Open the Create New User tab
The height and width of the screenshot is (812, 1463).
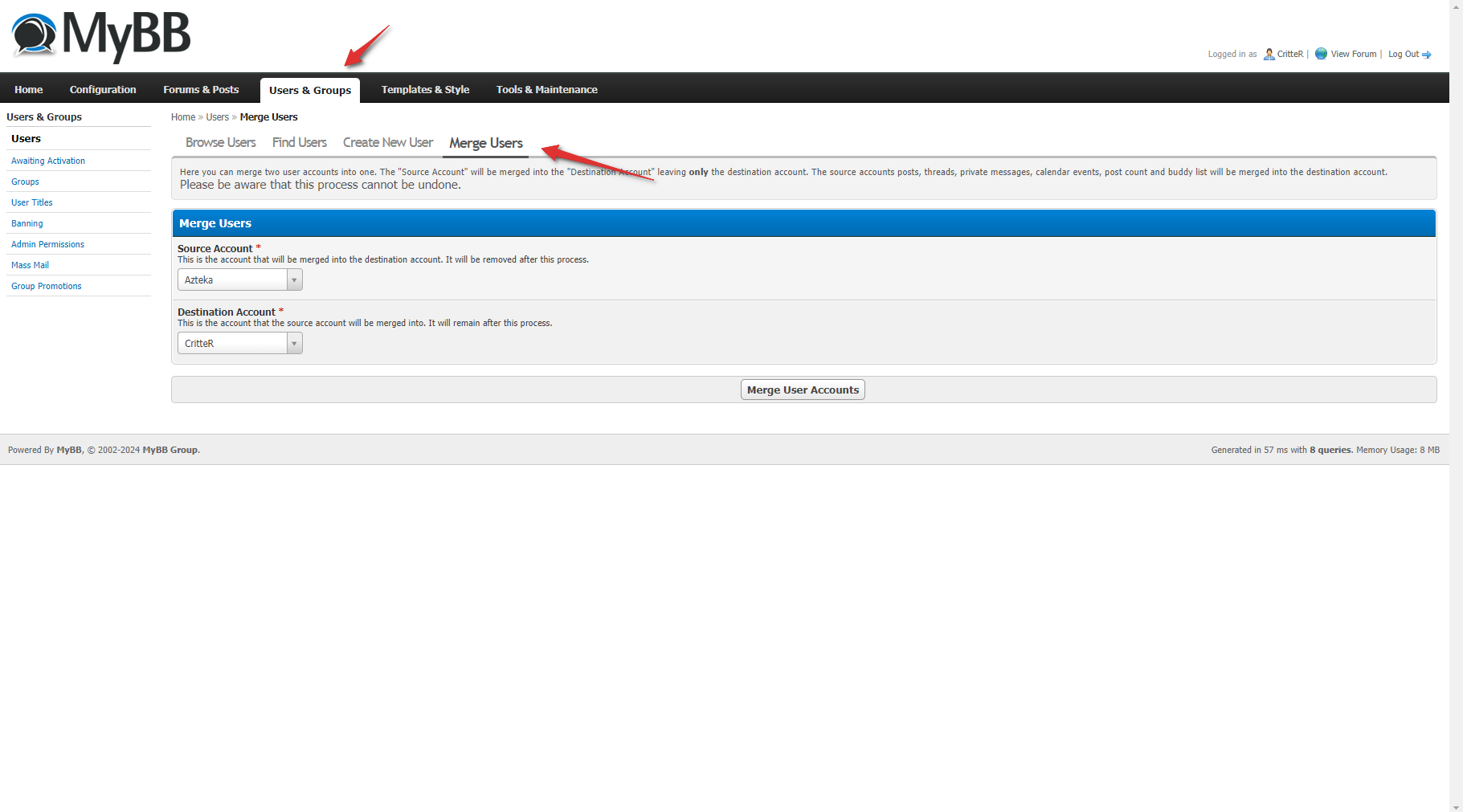[x=387, y=142]
